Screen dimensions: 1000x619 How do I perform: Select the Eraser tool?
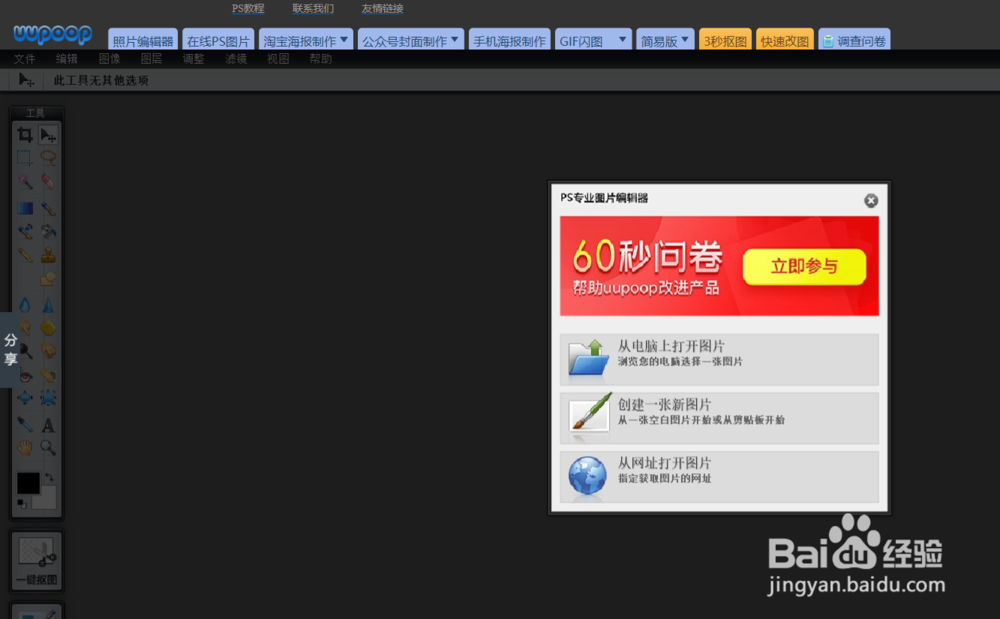48,182
